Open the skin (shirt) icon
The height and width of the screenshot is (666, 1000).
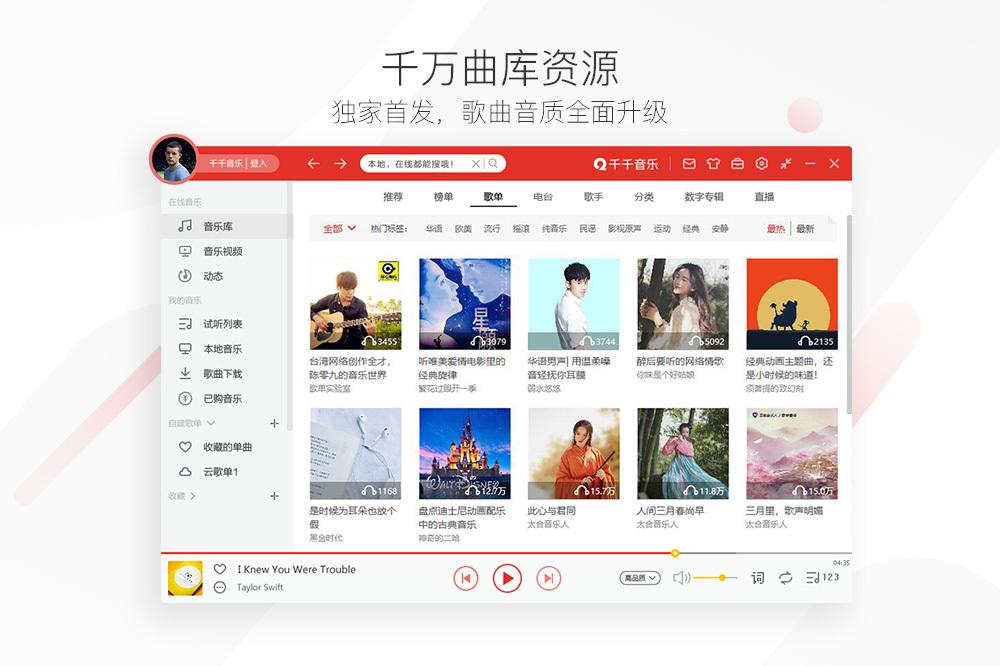713,164
